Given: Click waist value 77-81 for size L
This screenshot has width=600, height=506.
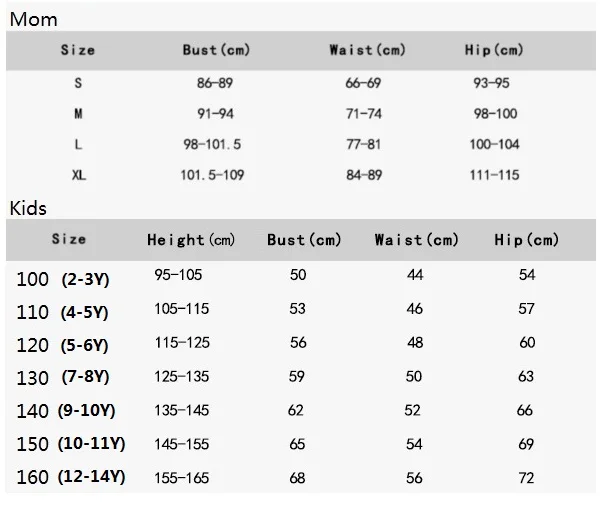Looking at the screenshot, I should [x=363, y=144].
